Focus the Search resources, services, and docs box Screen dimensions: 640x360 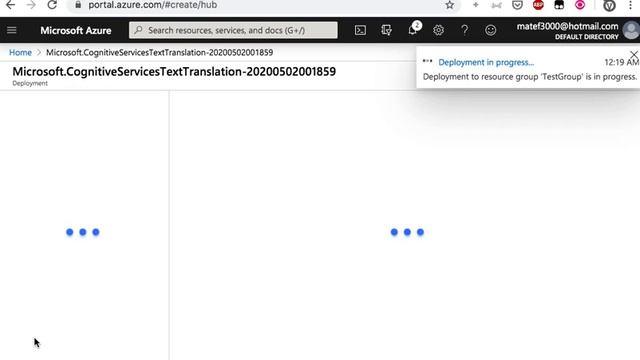[233, 30]
